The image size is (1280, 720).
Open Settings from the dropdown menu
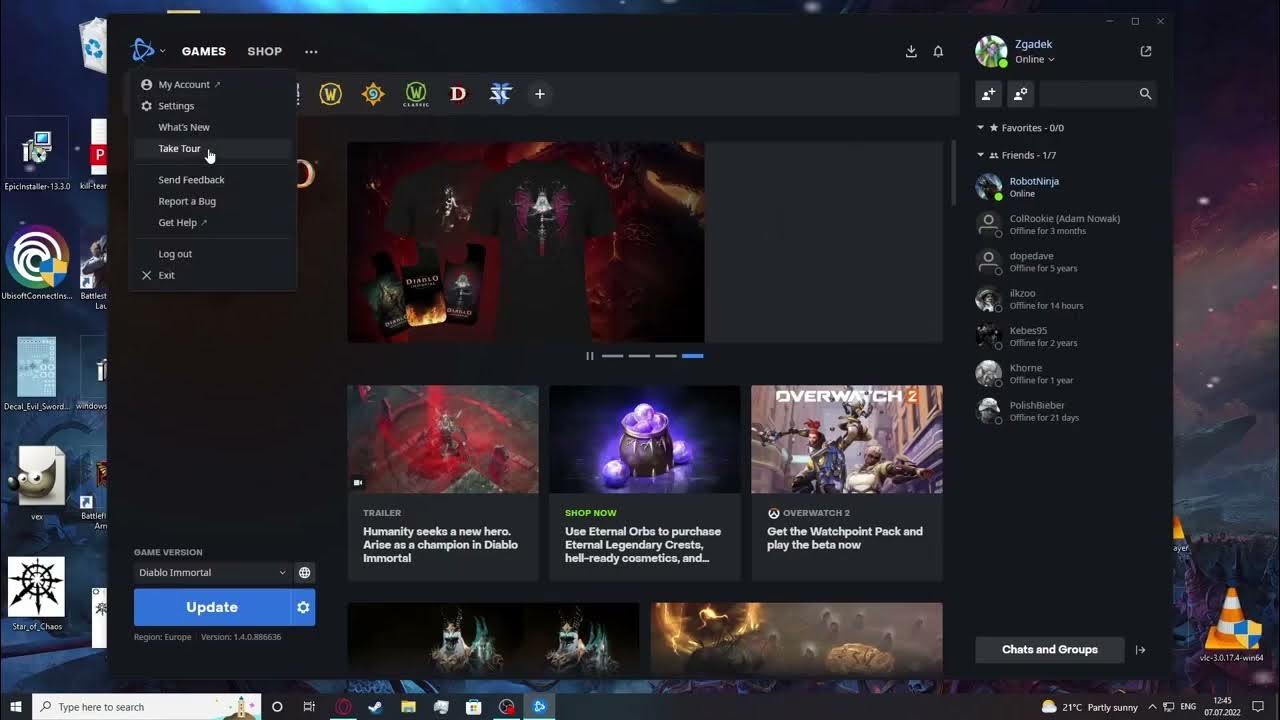[x=212, y=106]
